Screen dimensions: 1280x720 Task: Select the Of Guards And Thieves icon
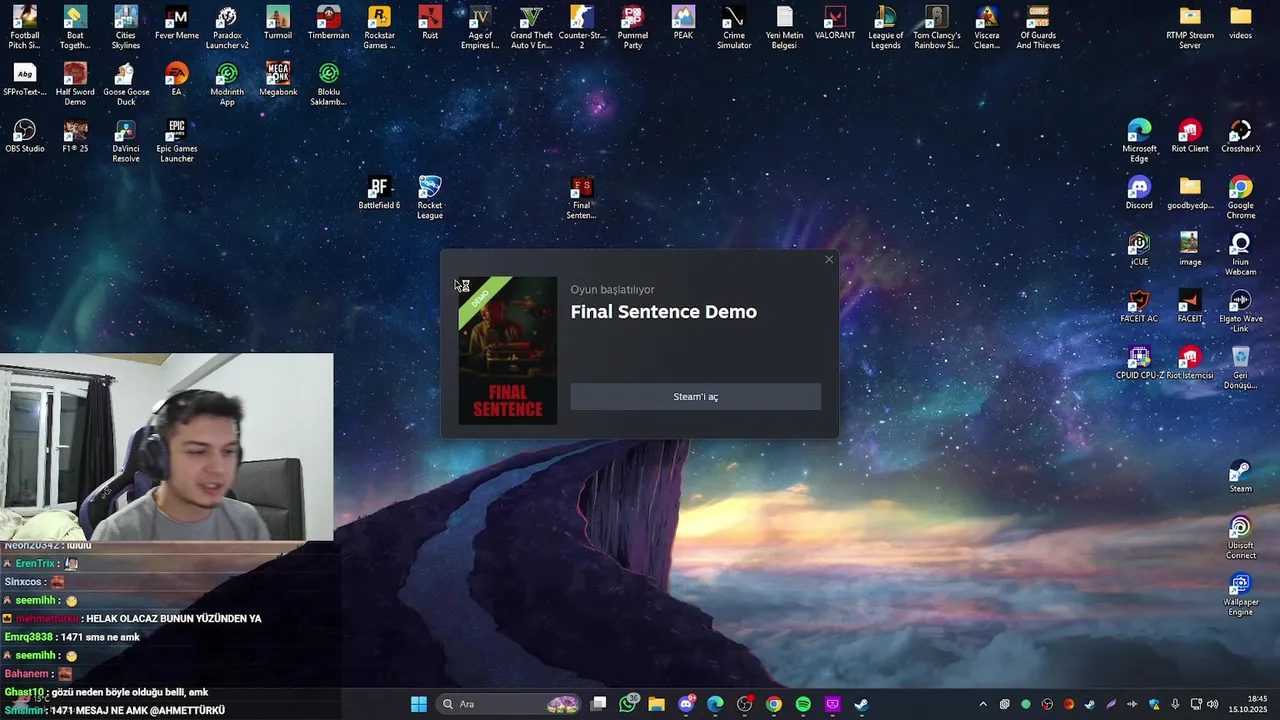pyautogui.click(x=1038, y=27)
